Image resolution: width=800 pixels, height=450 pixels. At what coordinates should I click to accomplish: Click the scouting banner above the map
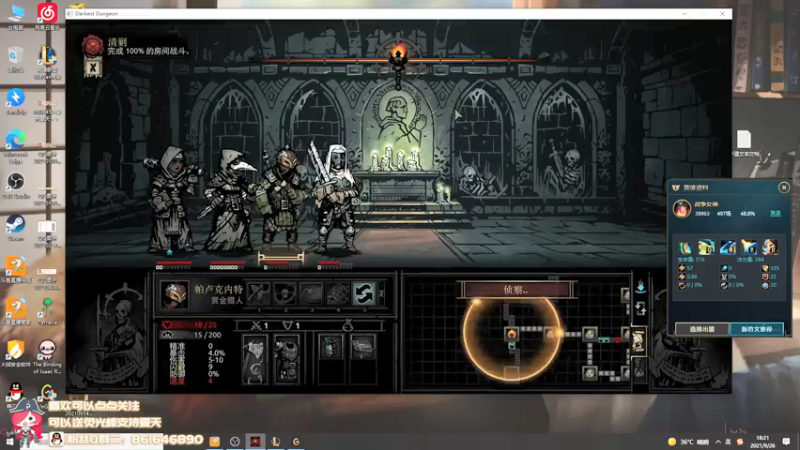coord(516,289)
